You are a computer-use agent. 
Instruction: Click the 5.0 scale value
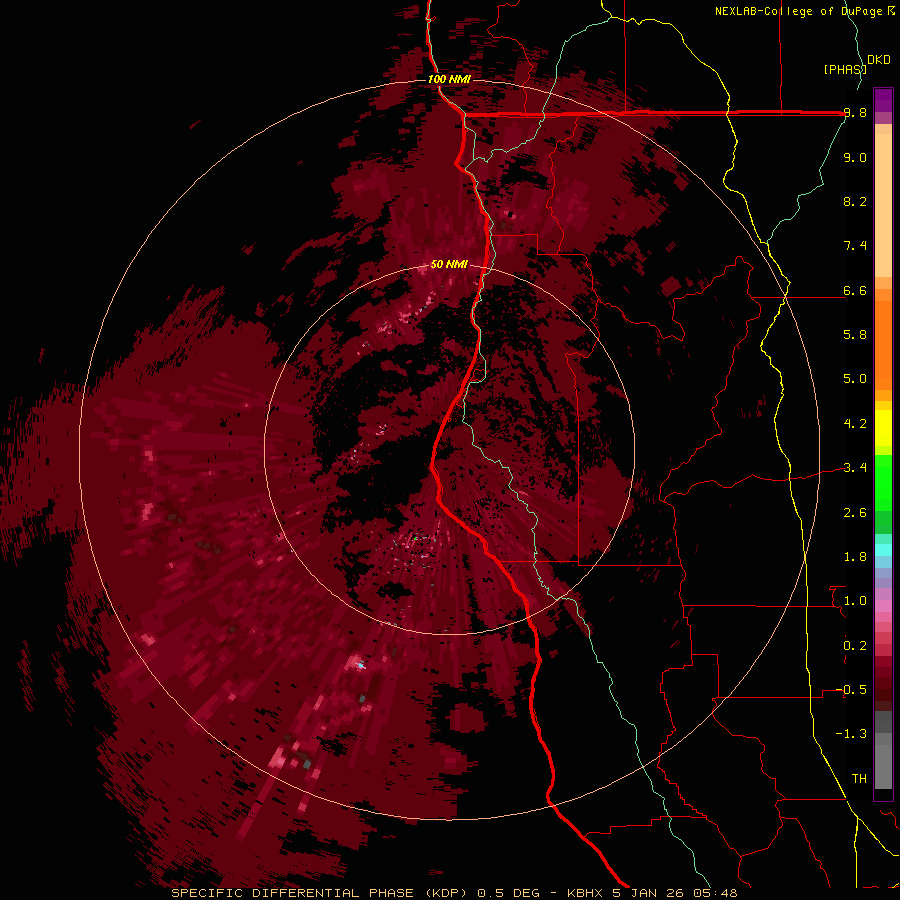[855, 379]
